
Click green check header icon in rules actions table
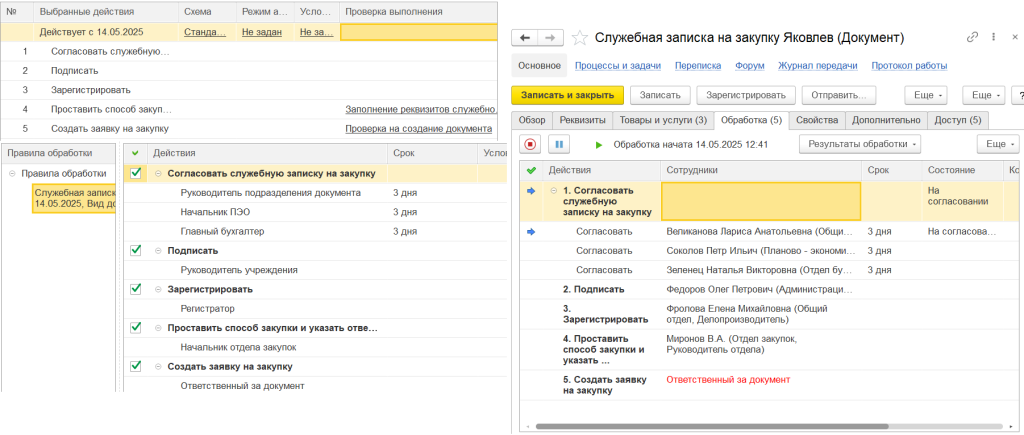click(135, 153)
